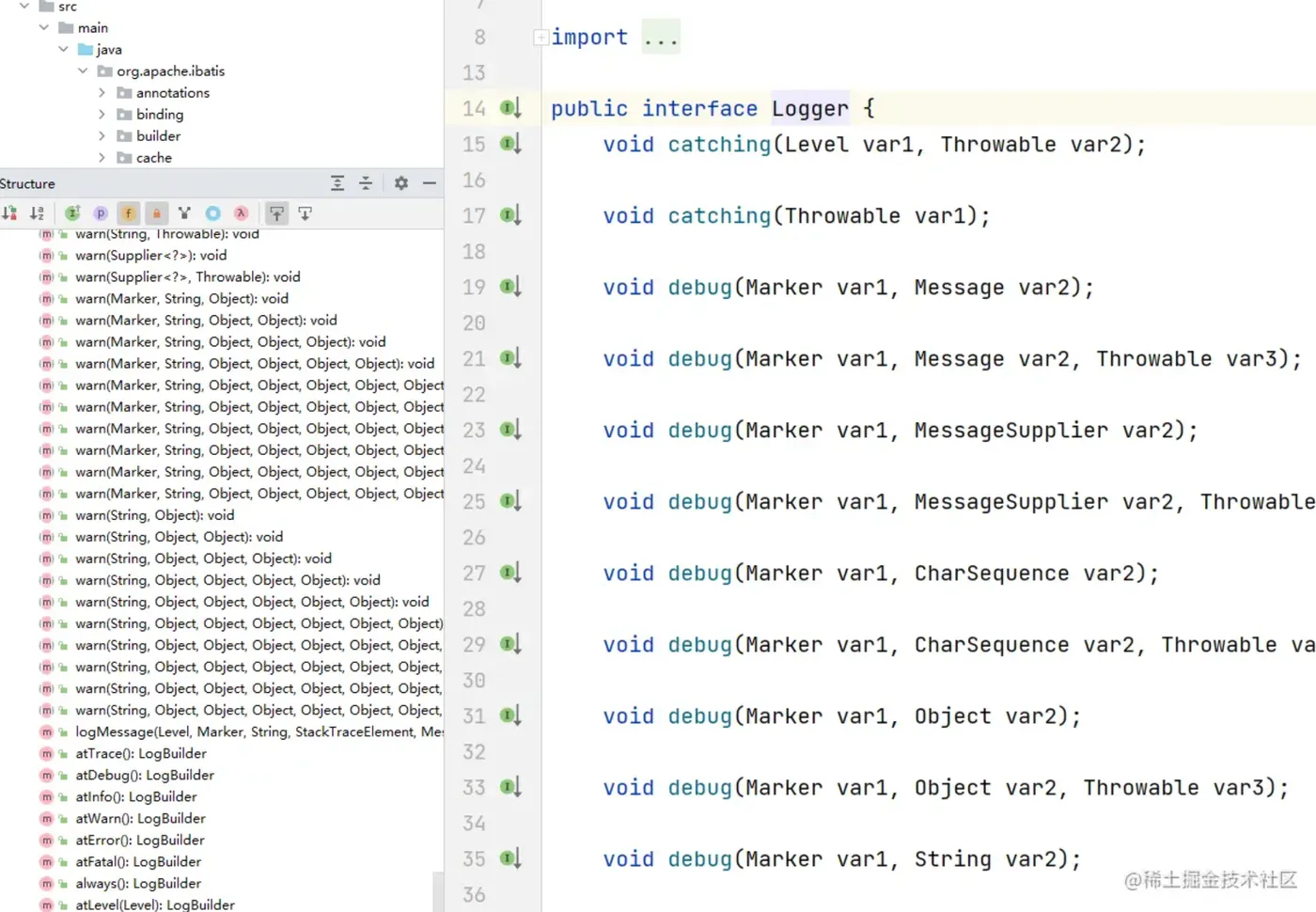This screenshot has height=912, width=1316.
Task: Toggle Autoscroll from Source icon
Action: point(305,213)
